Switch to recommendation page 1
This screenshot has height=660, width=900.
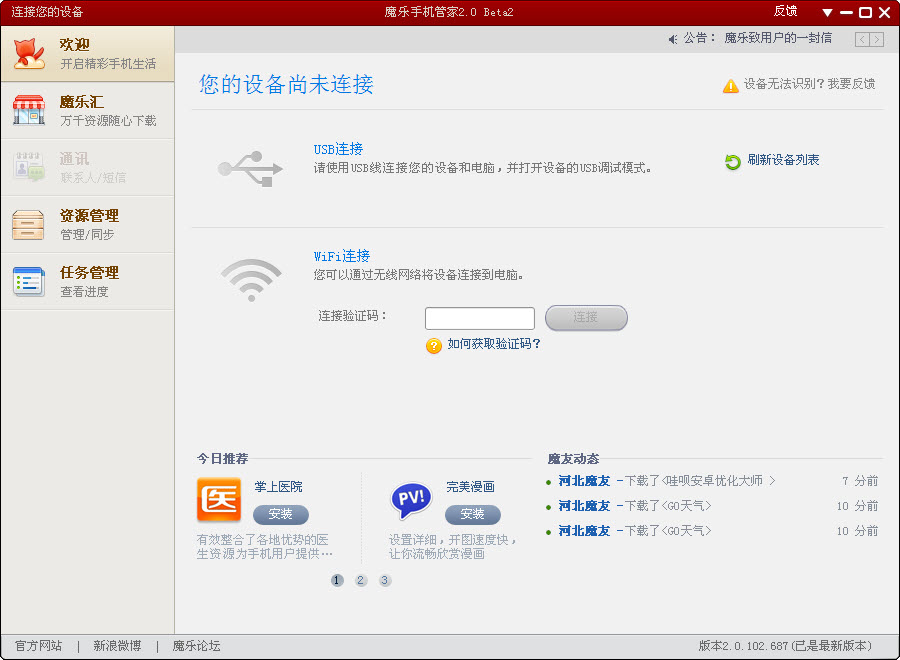pyautogui.click(x=337, y=580)
